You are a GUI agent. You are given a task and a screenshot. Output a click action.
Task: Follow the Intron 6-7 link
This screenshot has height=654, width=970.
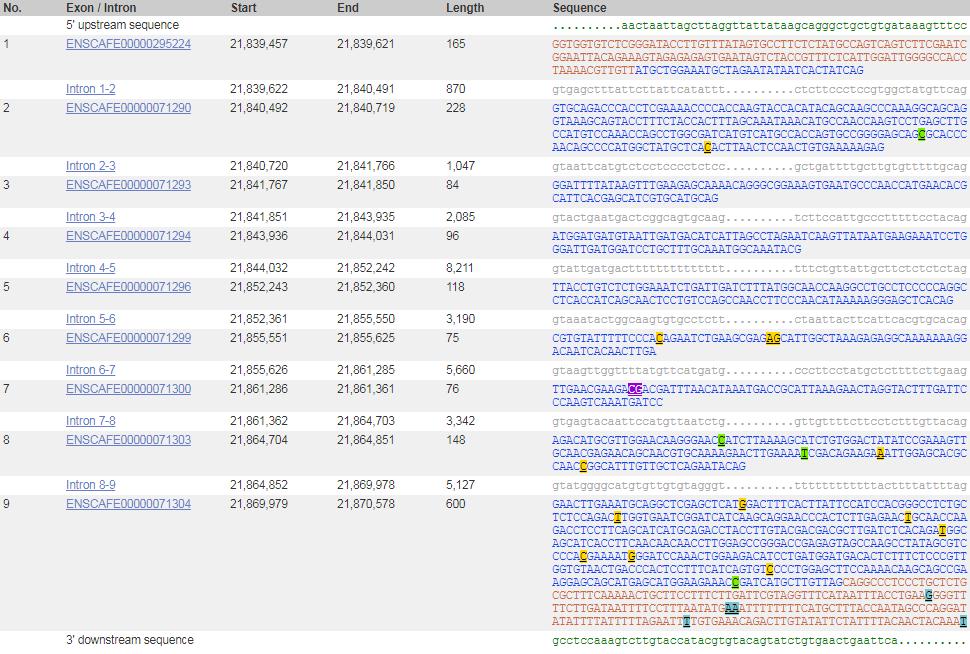90,370
